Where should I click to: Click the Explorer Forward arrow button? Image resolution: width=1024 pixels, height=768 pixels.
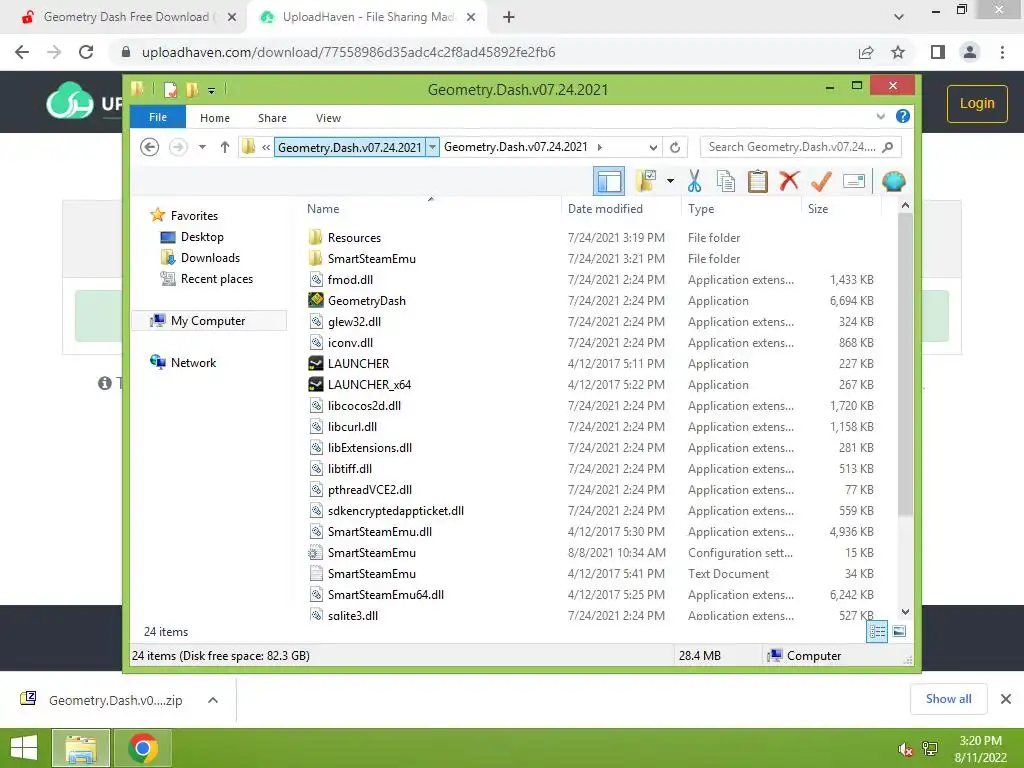coord(178,147)
